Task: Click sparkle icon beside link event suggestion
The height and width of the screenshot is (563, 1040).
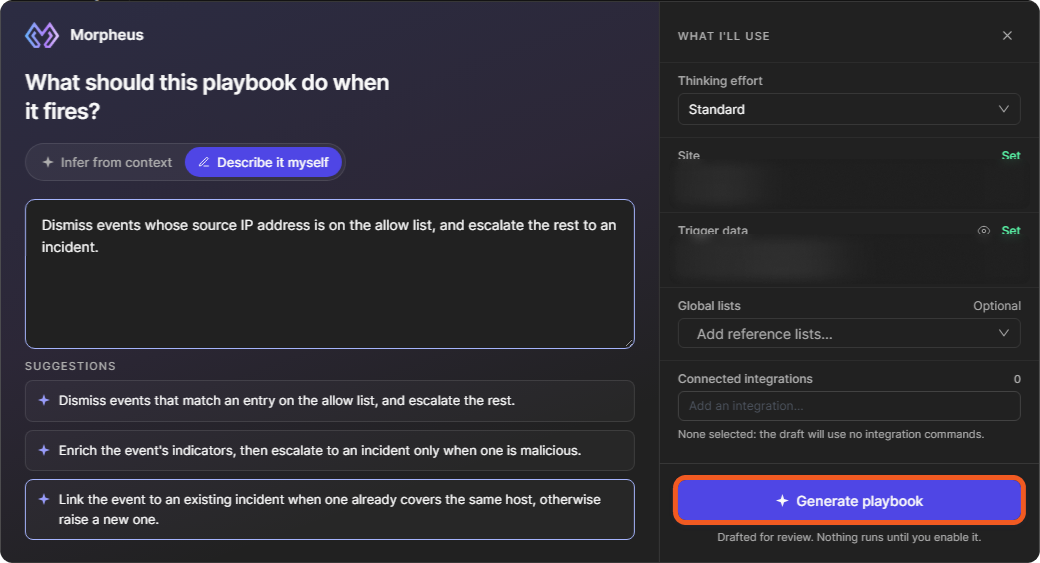Action: click(44, 499)
